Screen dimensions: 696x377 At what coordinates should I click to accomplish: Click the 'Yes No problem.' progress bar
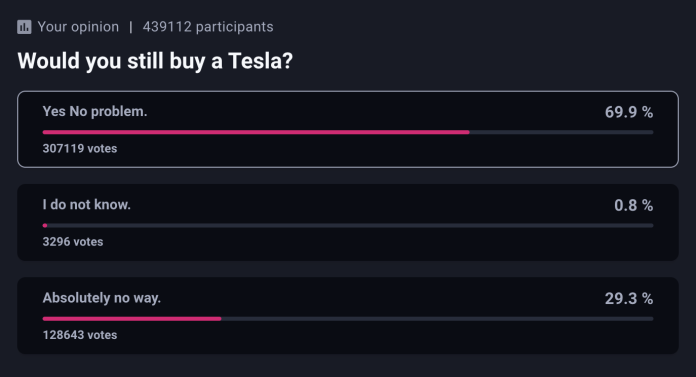348,132
